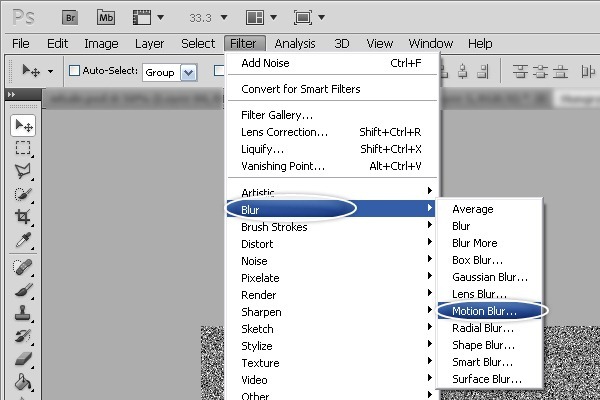Expand the Sharpen submenu
This screenshot has width=600, height=400.
pyautogui.click(x=332, y=312)
